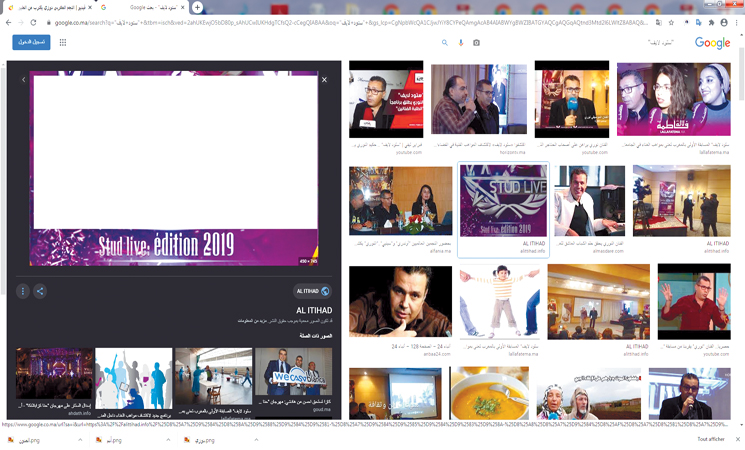Click the Google logo
Image resolution: width=745 pixels, height=450 pixels.
pyautogui.click(x=712, y=43)
